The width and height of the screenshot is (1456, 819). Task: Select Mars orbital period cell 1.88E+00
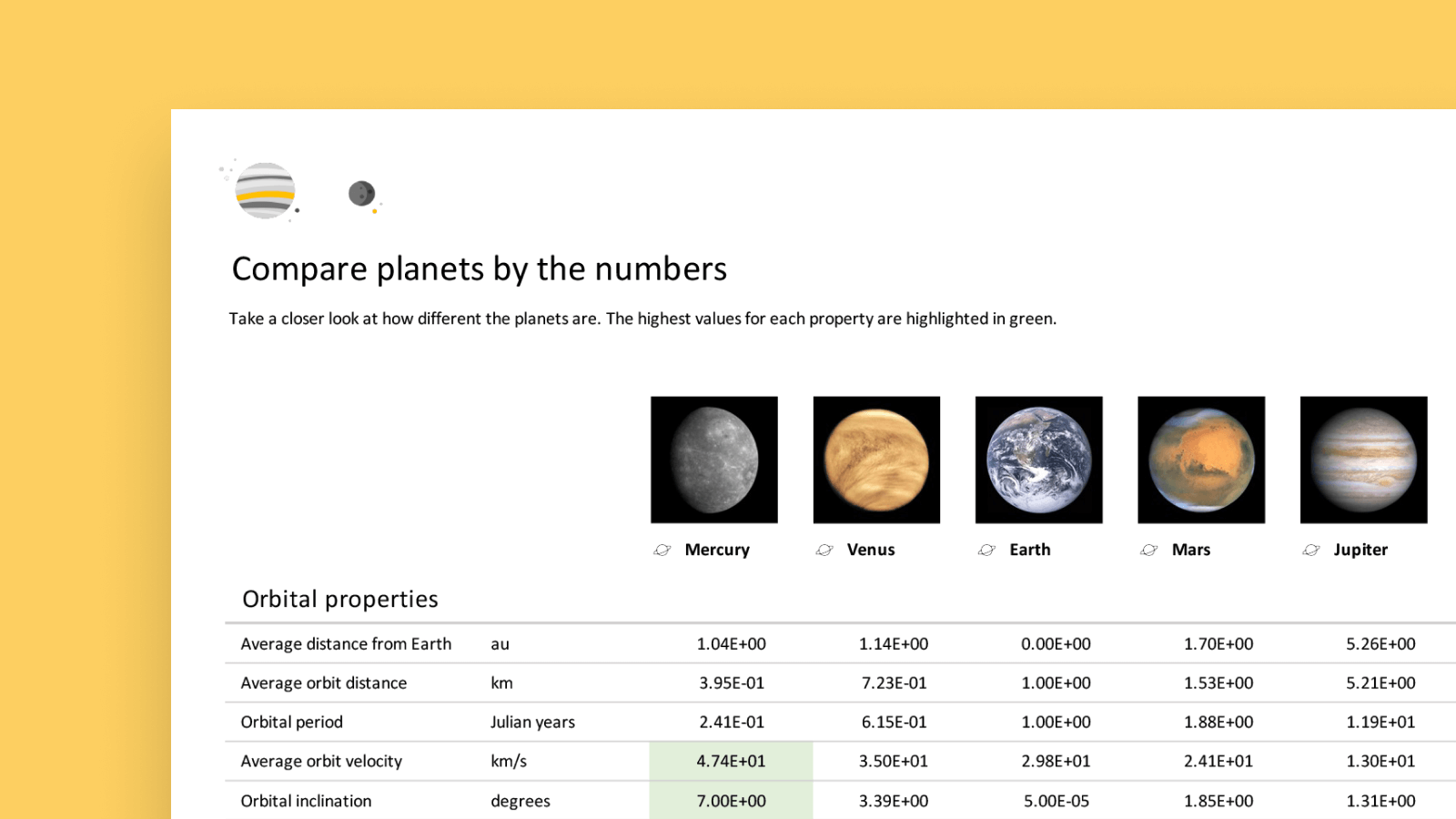click(1218, 722)
